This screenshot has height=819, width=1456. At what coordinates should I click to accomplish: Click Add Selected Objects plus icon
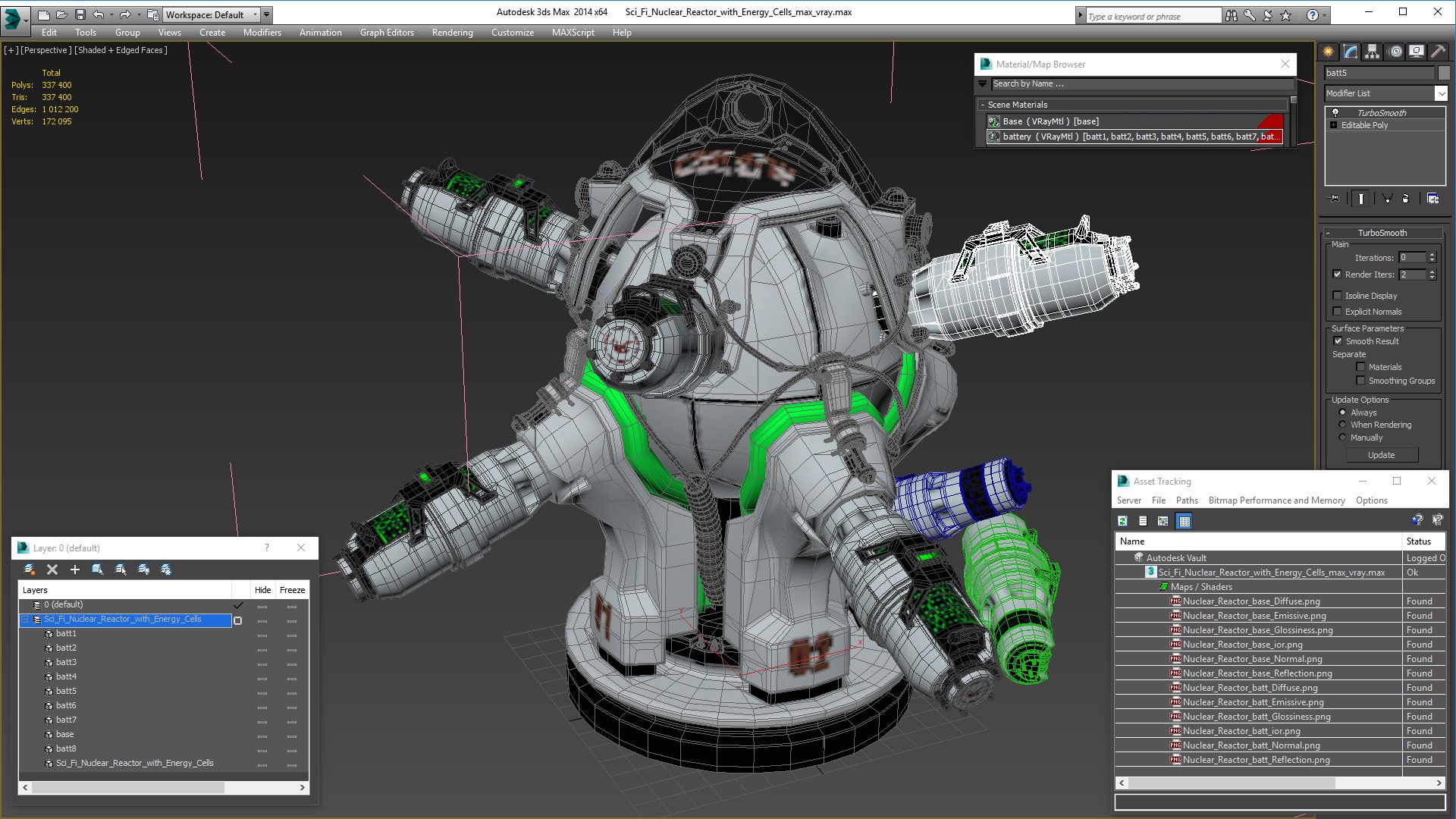click(x=74, y=570)
